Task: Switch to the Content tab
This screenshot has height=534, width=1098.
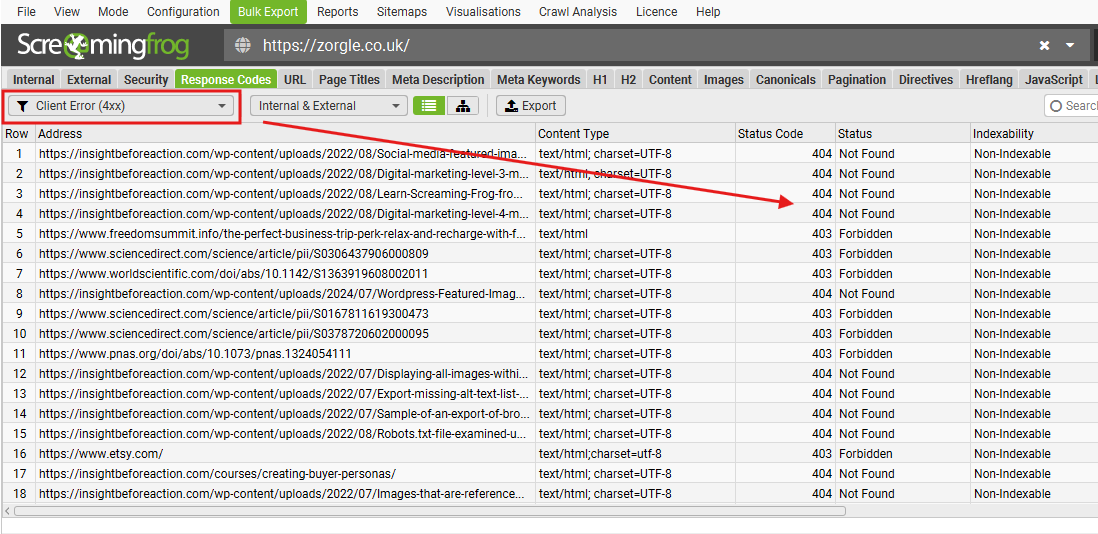Action: click(670, 79)
